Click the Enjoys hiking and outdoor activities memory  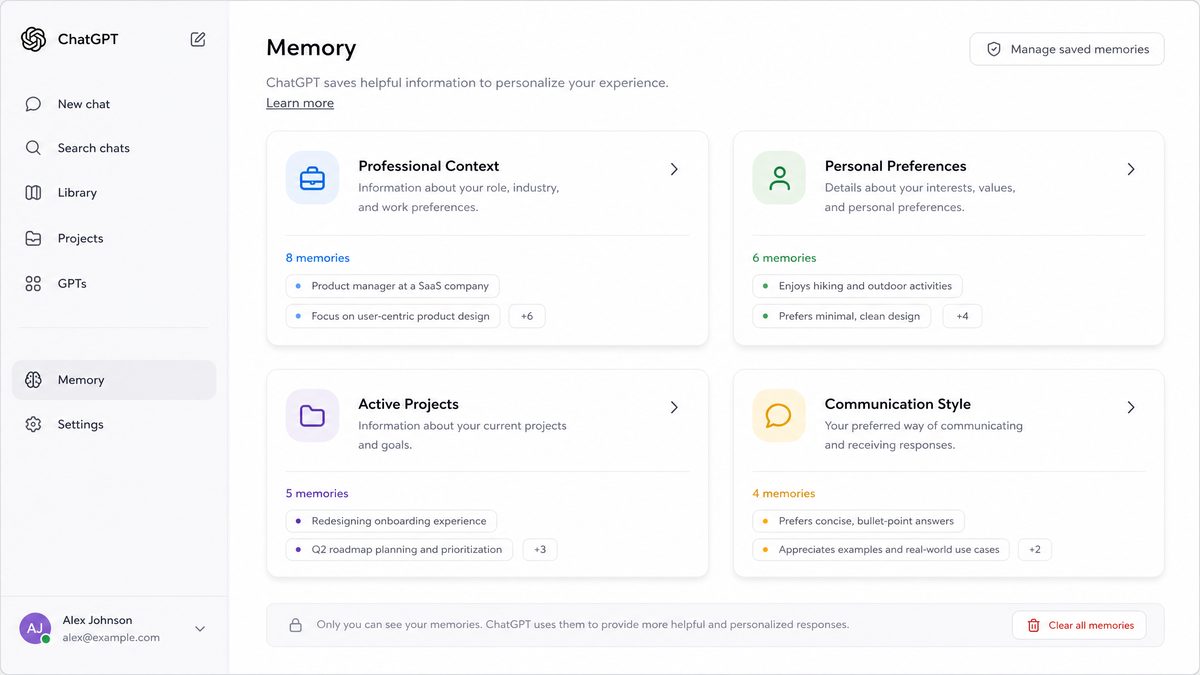858,286
